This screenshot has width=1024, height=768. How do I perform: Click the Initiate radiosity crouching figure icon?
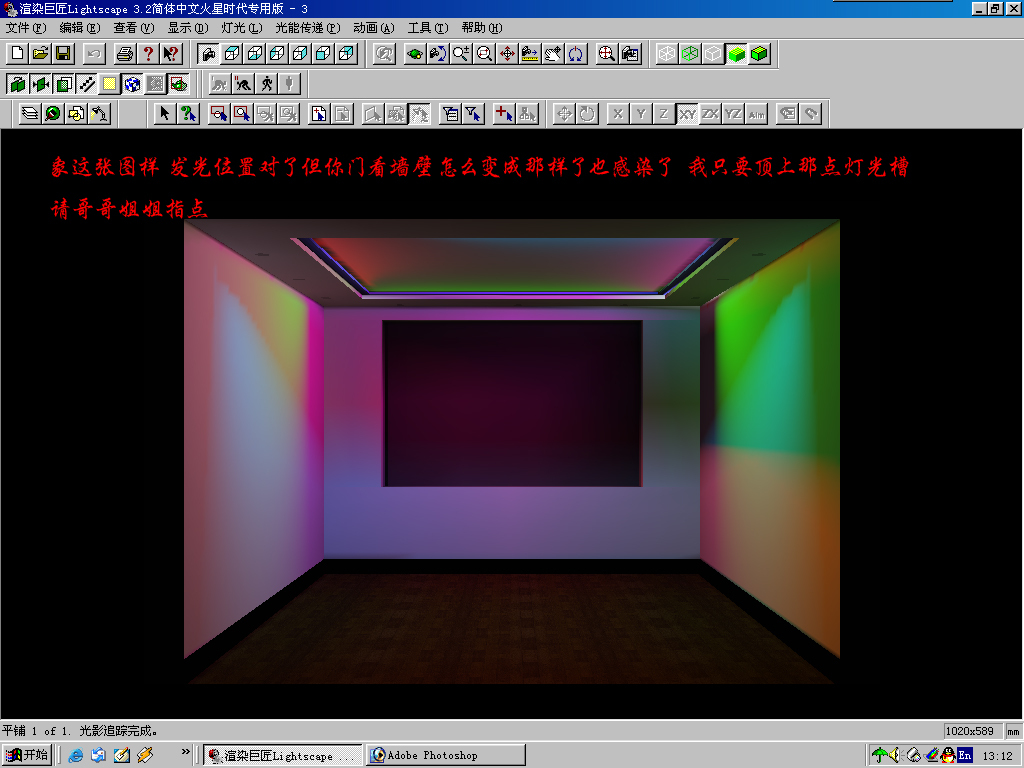point(220,84)
